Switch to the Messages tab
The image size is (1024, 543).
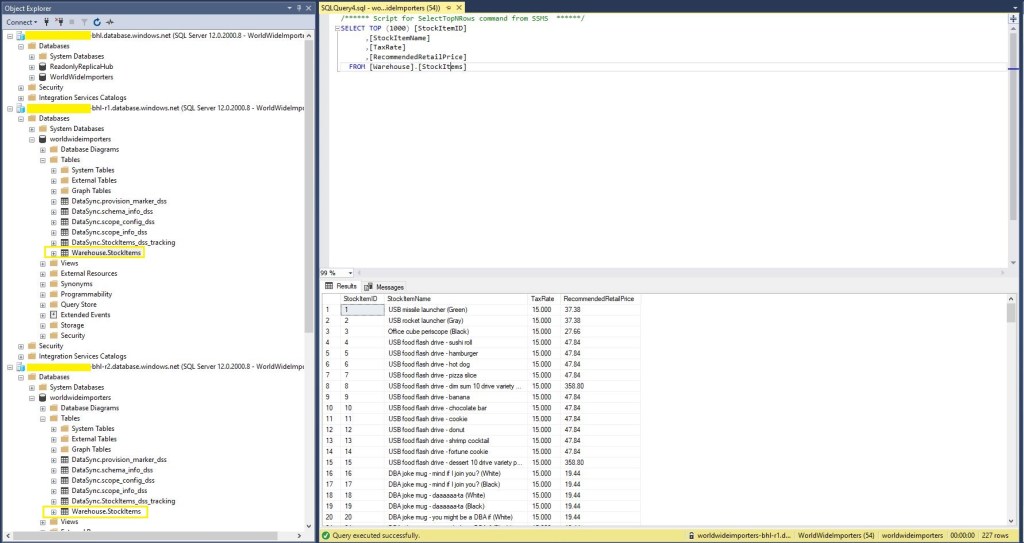[x=388, y=286]
